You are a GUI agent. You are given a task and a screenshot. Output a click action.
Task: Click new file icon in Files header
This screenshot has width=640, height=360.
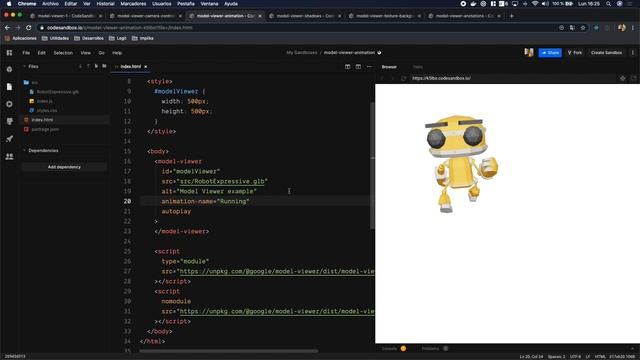(96, 66)
